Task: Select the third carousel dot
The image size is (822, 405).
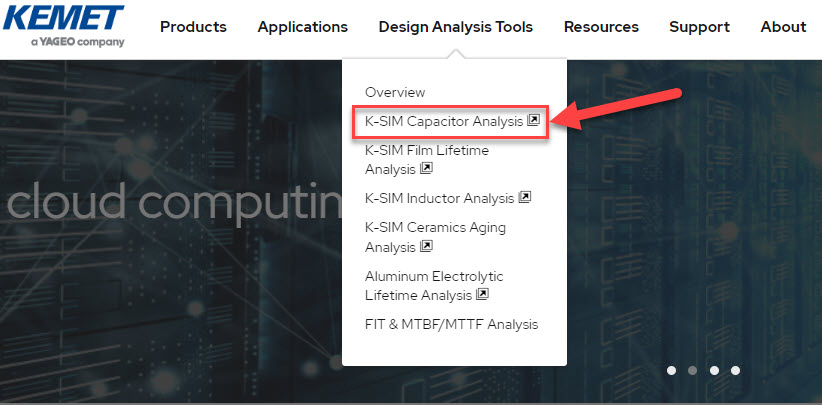Action: point(714,370)
